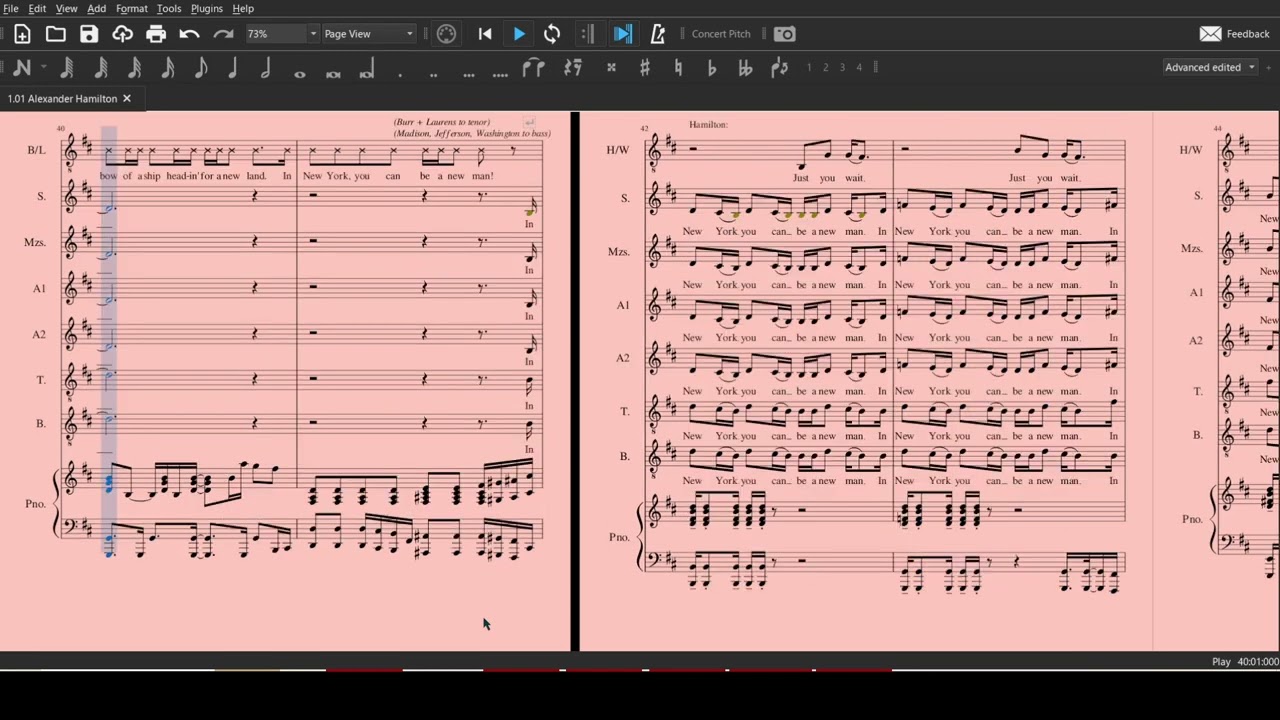The height and width of the screenshot is (720, 1280).
Task: Select the half note duration
Action: pos(266,68)
